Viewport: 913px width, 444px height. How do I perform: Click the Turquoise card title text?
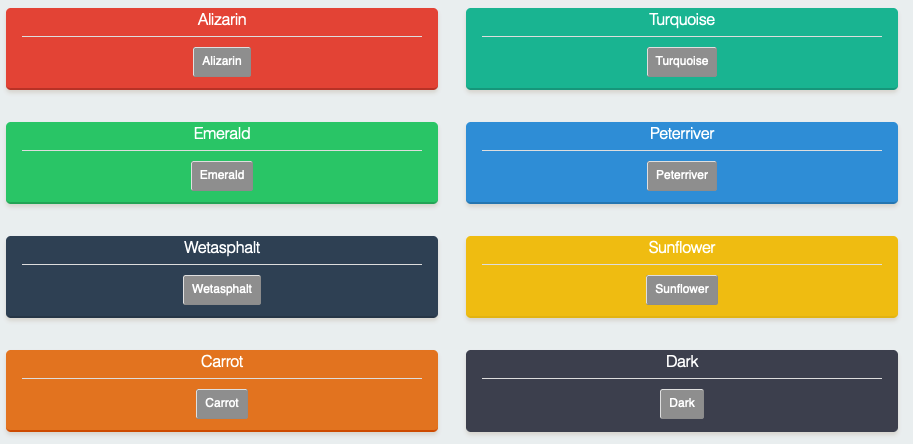click(x=681, y=20)
